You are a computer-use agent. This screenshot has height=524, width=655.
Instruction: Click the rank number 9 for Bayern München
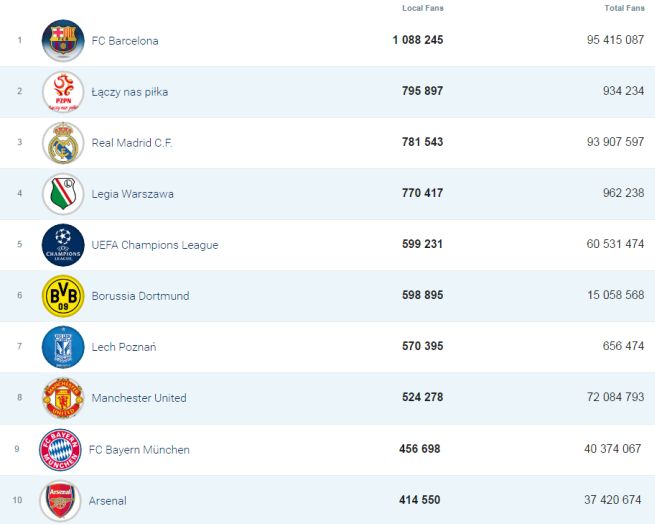click(x=19, y=449)
